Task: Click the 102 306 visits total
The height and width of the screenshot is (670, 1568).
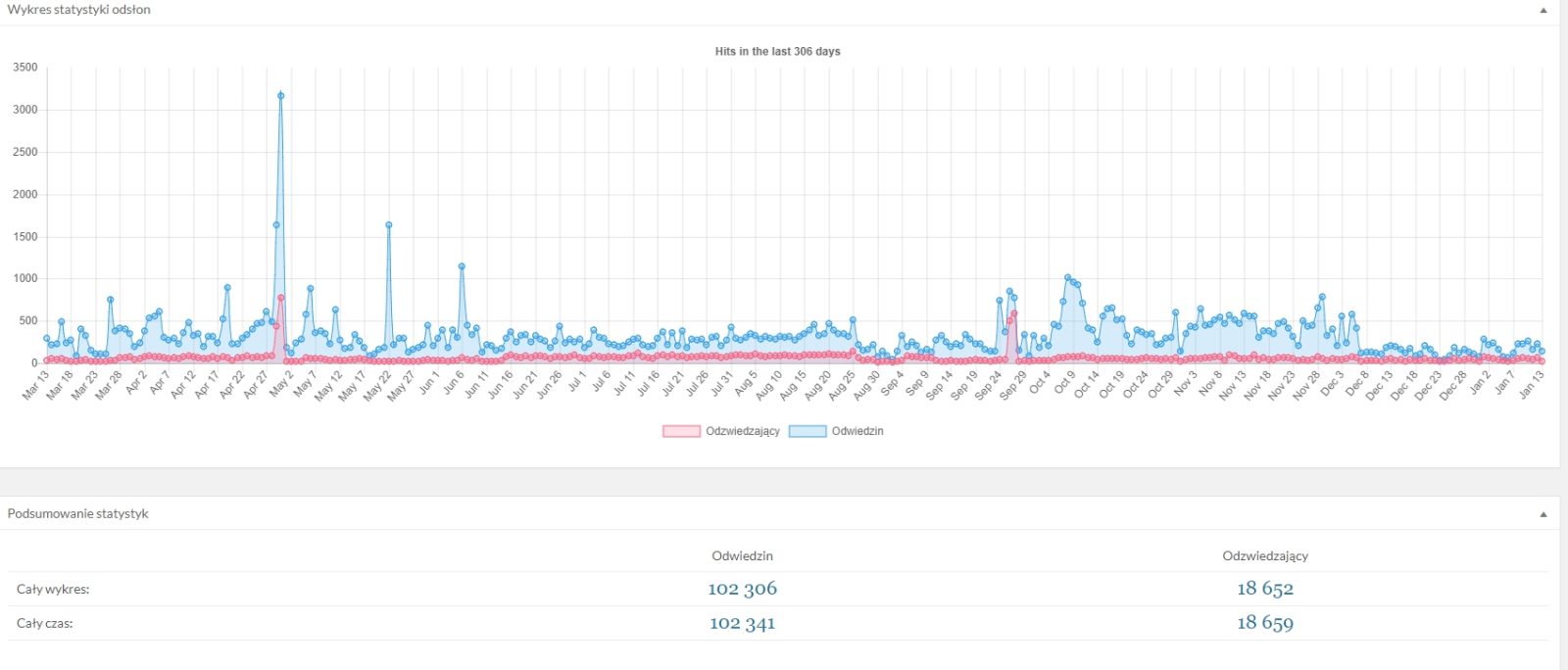Action: pyautogui.click(x=742, y=589)
